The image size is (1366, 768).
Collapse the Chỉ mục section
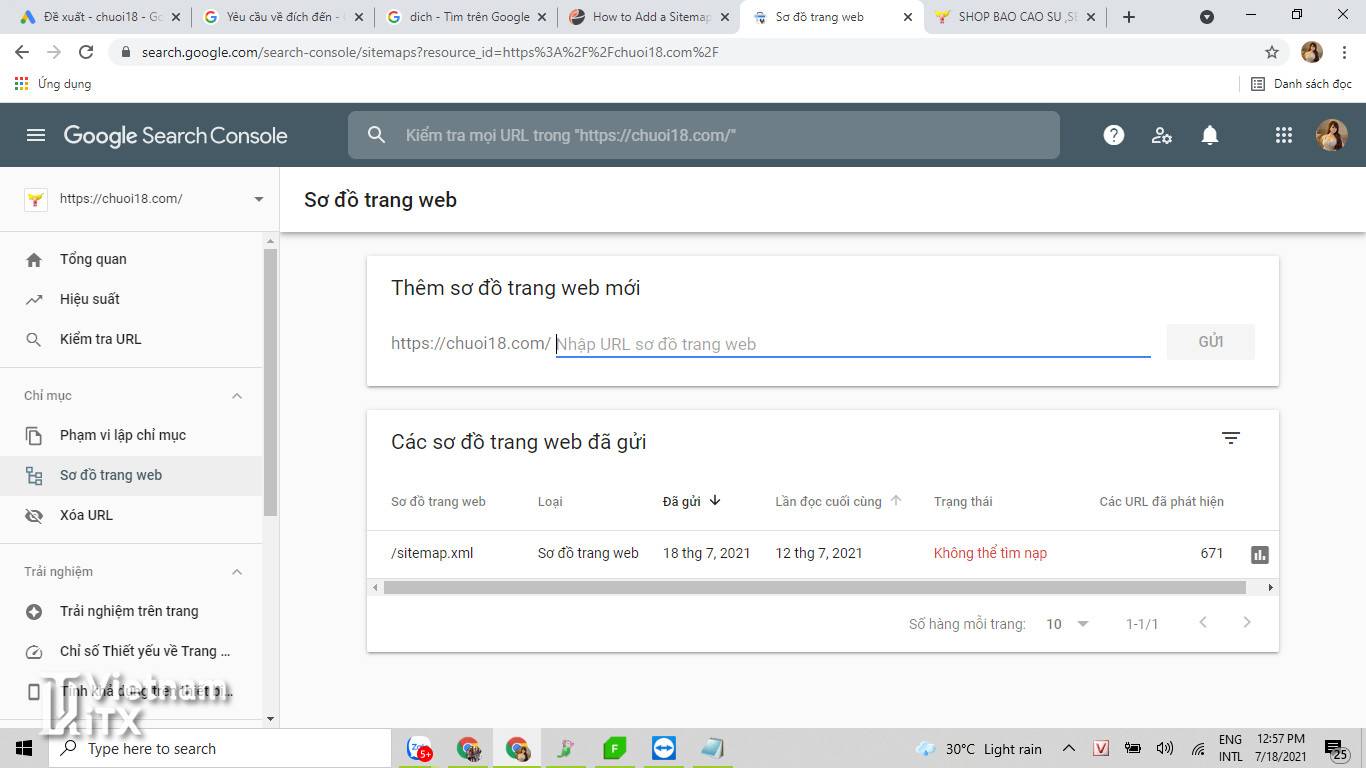[237, 396]
